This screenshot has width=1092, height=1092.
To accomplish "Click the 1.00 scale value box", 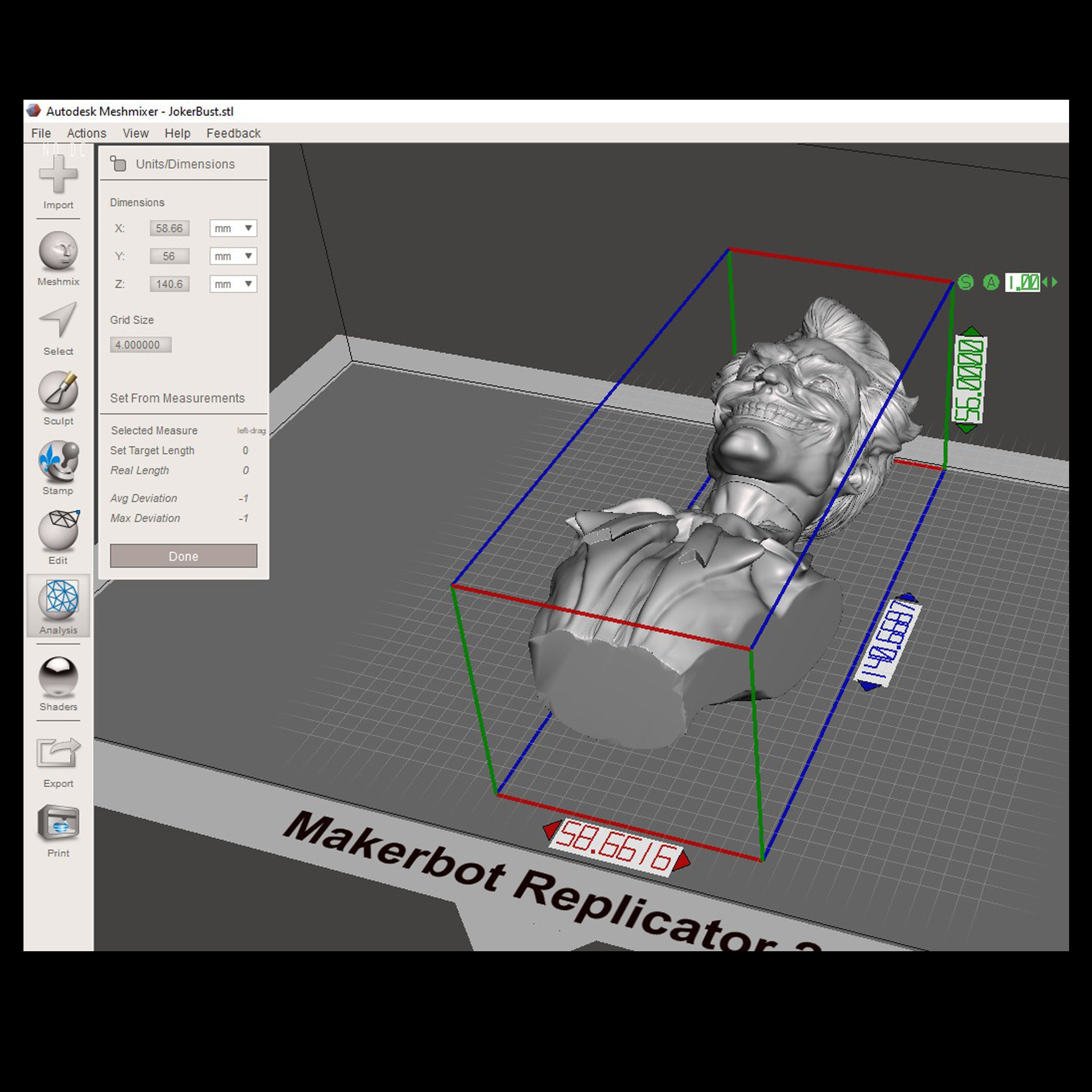I will coord(1023,282).
